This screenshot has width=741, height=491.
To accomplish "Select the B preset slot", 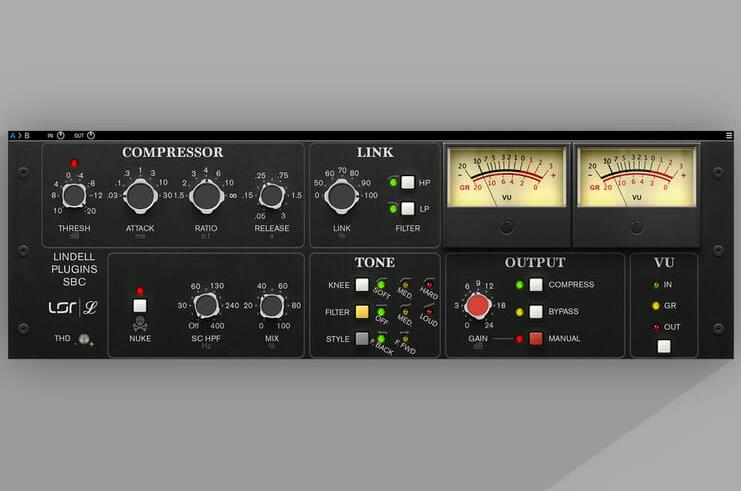I will pyautogui.click(x=27, y=136).
